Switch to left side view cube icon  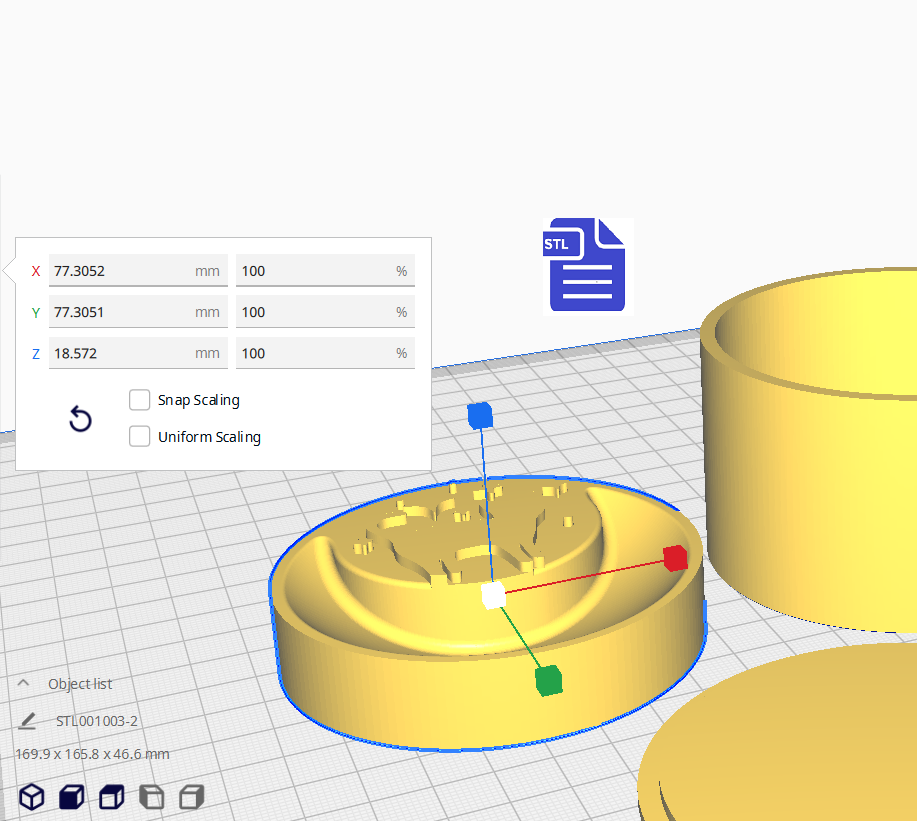151,797
